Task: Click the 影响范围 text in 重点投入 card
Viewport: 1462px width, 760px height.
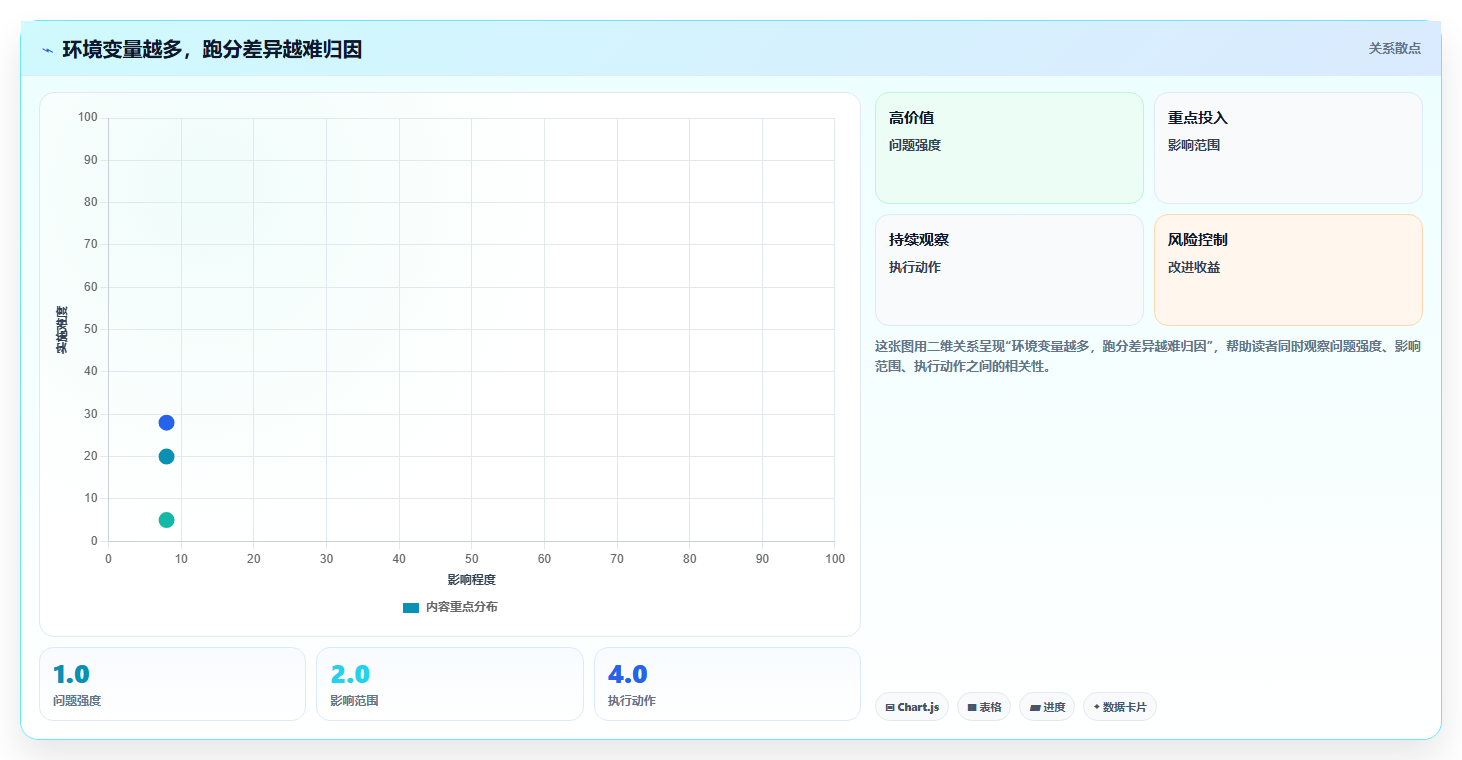Action: [1194, 145]
